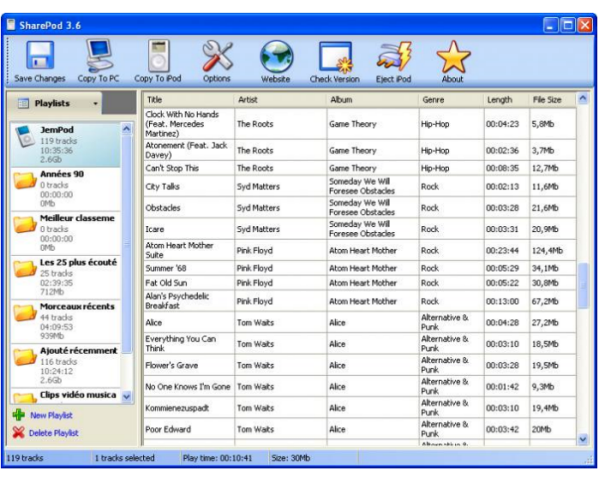The image size is (600, 486).
Task: Select the Ajouté récemment playlist folder icon
Action: tap(25, 357)
